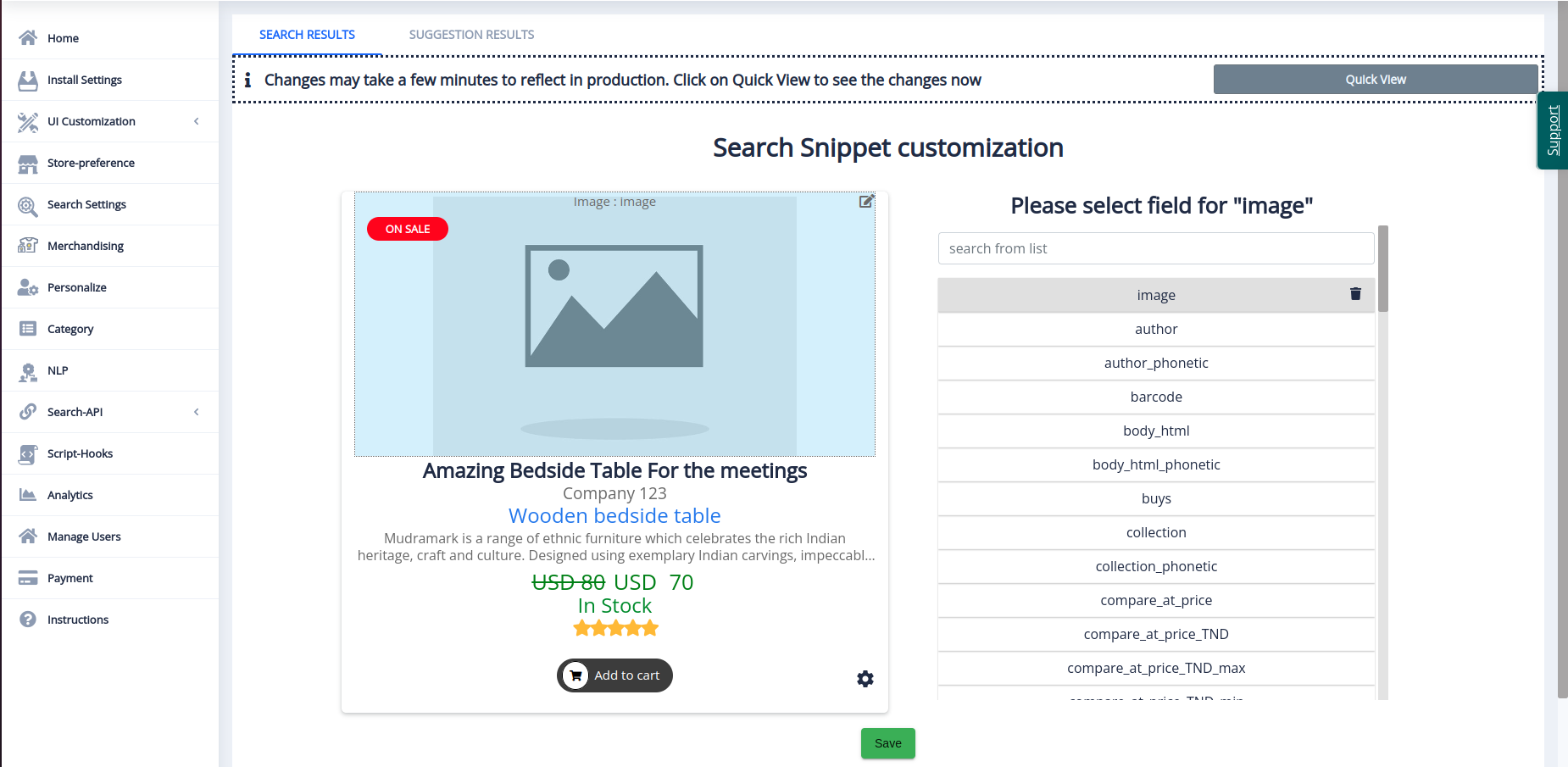Open the NLP sidebar icon
The width and height of the screenshot is (1568, 767).
28,371
